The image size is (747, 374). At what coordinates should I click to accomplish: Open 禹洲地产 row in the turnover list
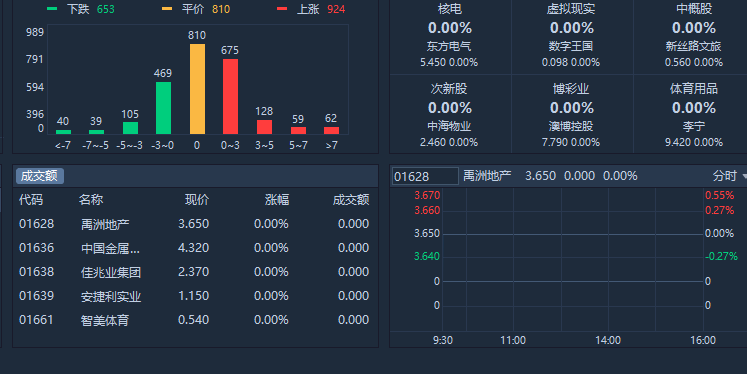coord(195,224)
